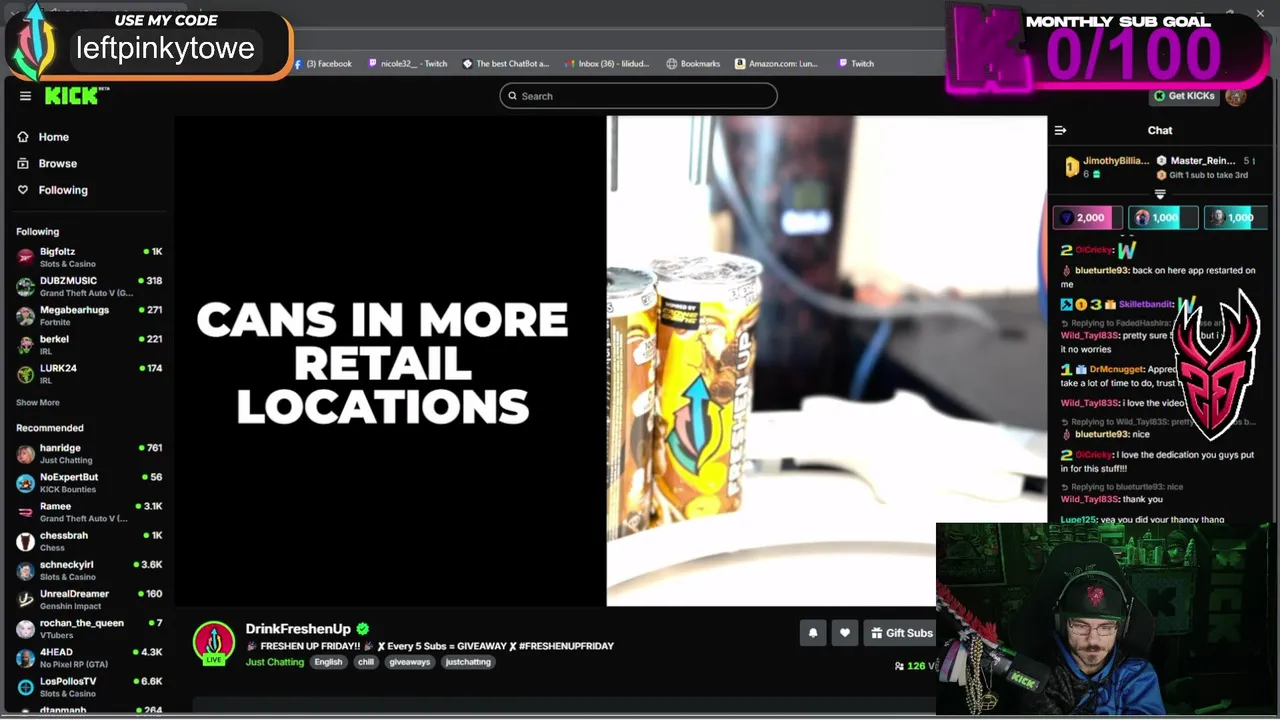The image size is (1280, 720).
Task: Focus the Search input field
Action: coord(638,96)
